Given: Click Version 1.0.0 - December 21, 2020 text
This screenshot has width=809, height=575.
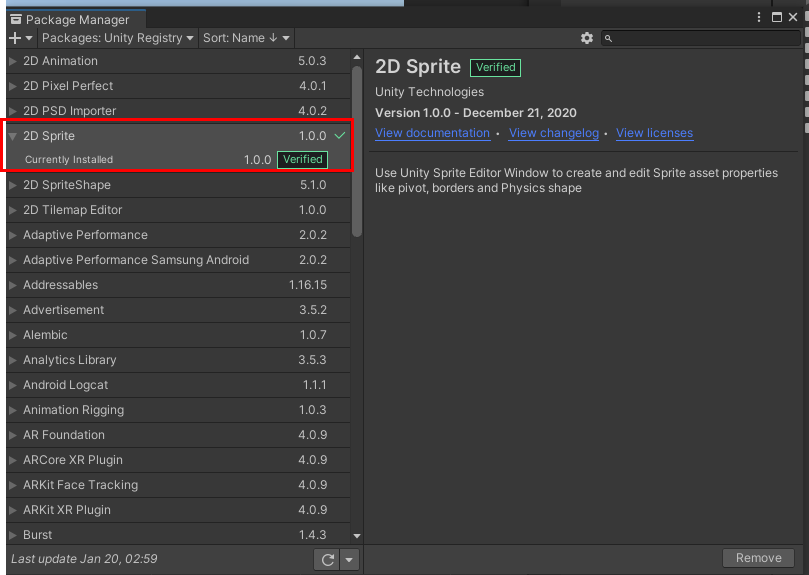Looking at the screenshot, I should [476, 113].
